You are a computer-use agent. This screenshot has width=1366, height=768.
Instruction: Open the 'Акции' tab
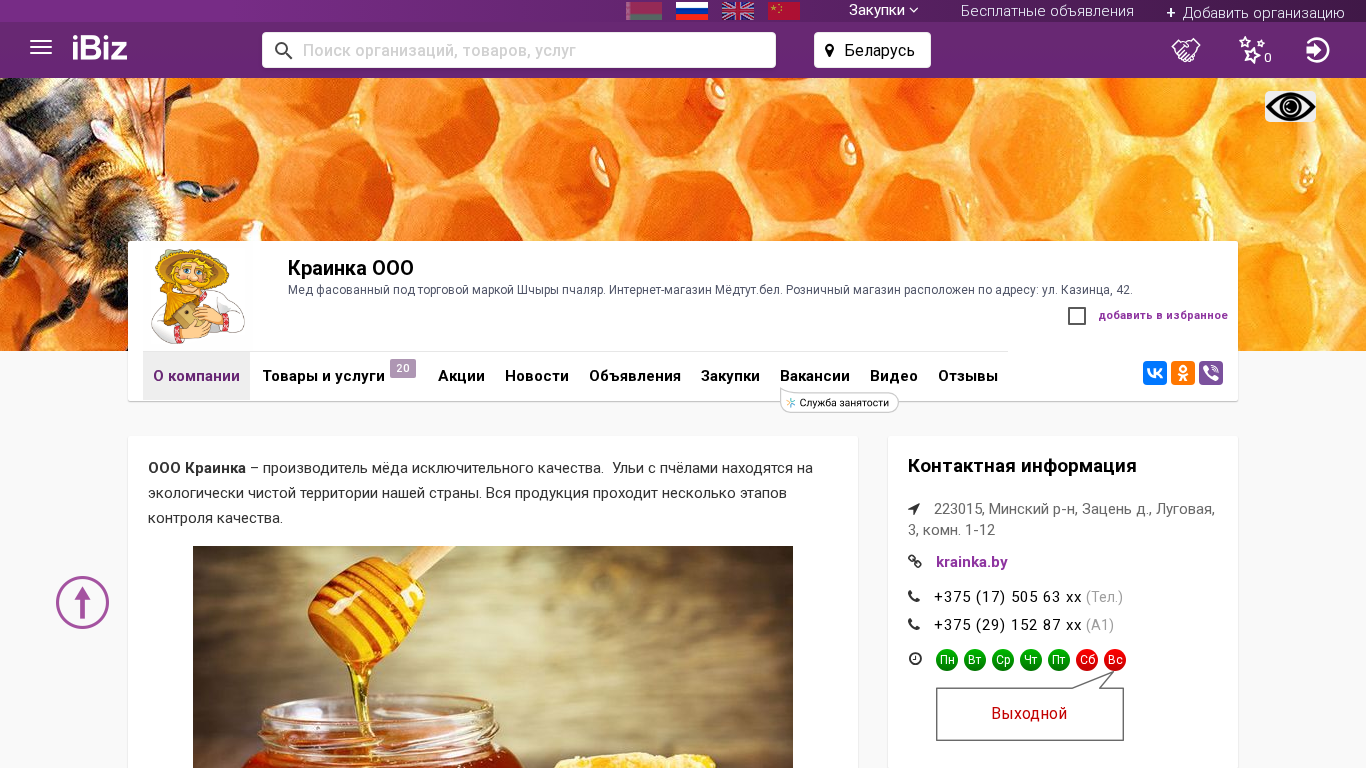461,376
